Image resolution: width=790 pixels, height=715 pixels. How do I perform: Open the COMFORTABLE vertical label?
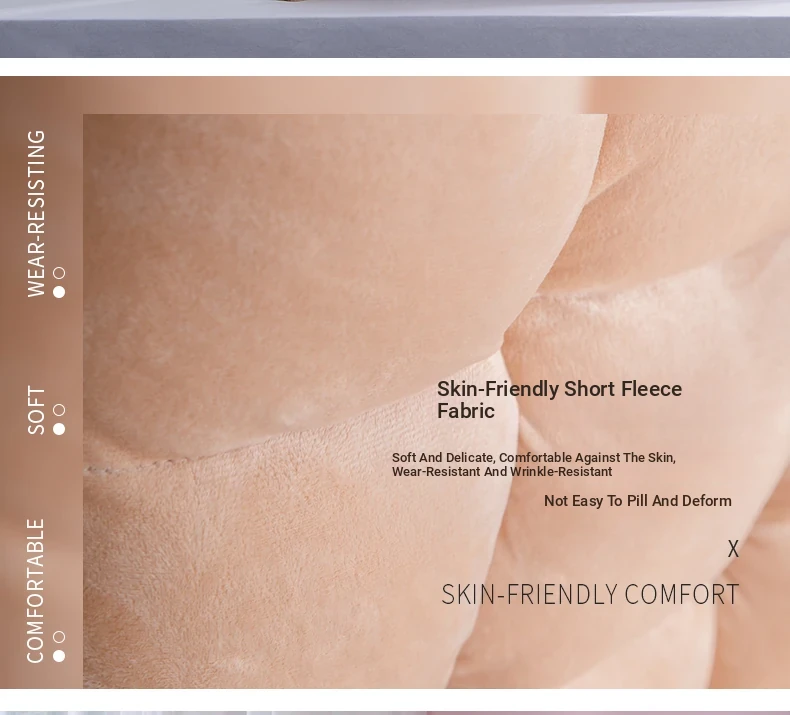click(36, 590)
